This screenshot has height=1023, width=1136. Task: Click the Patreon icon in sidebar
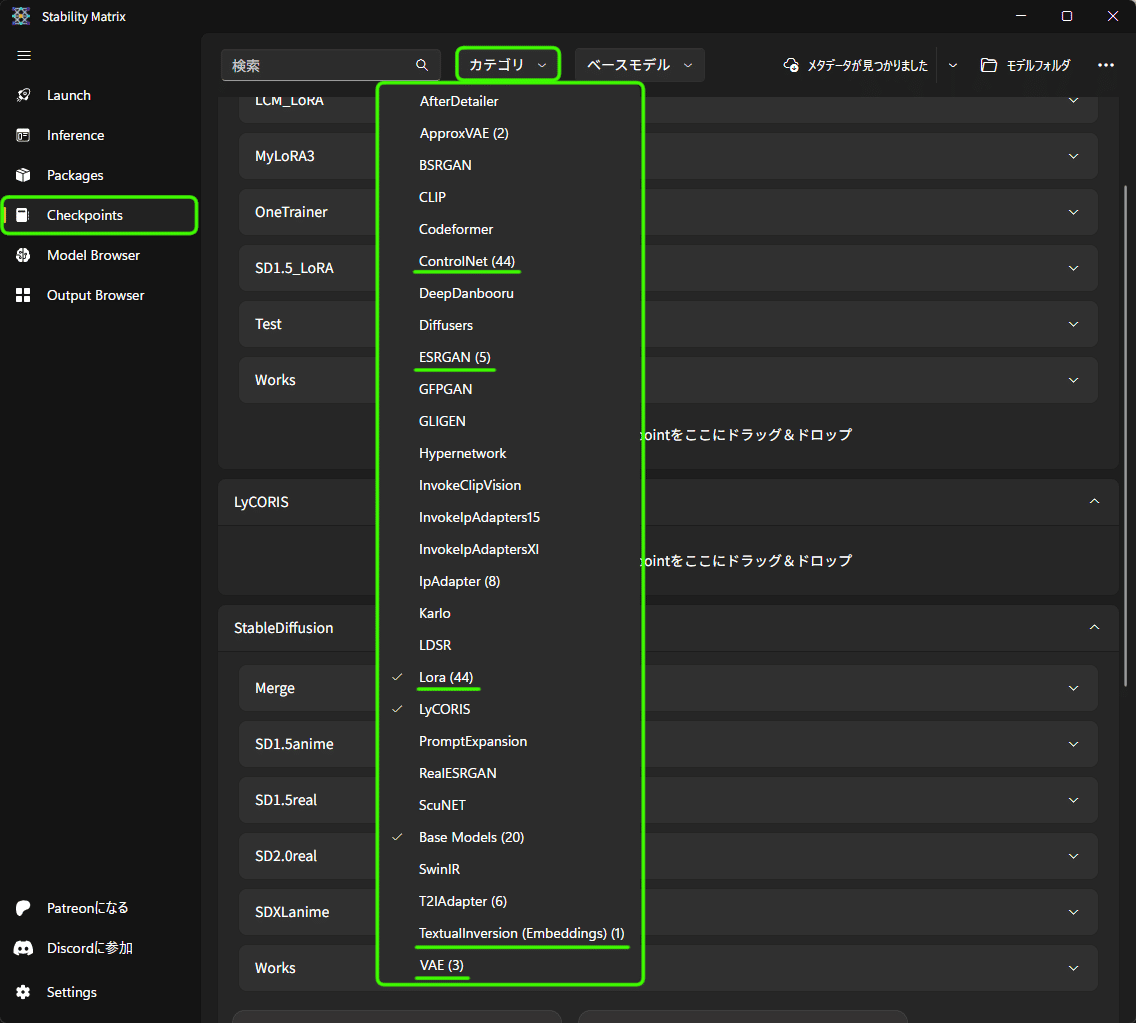click(x=23, y=908)
